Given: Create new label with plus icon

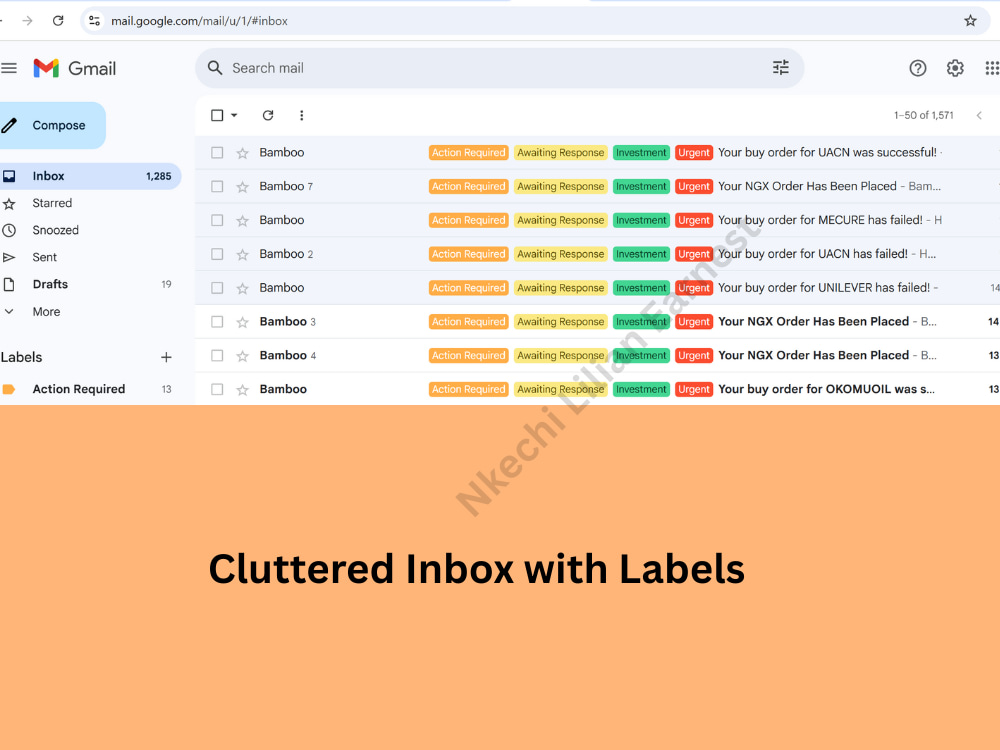Looking at the screenshot, I should pos(166,357).
